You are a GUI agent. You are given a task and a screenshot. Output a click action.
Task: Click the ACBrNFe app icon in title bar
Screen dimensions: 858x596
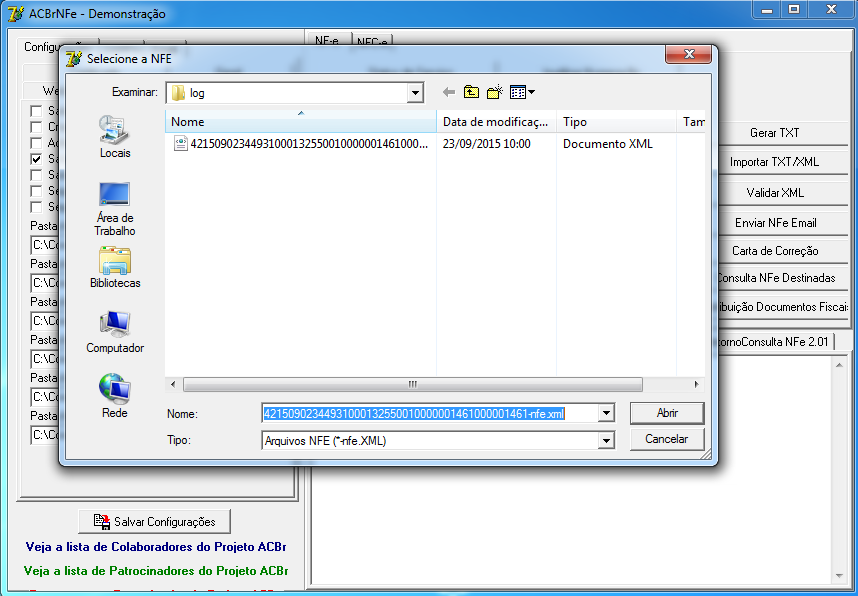15,14
